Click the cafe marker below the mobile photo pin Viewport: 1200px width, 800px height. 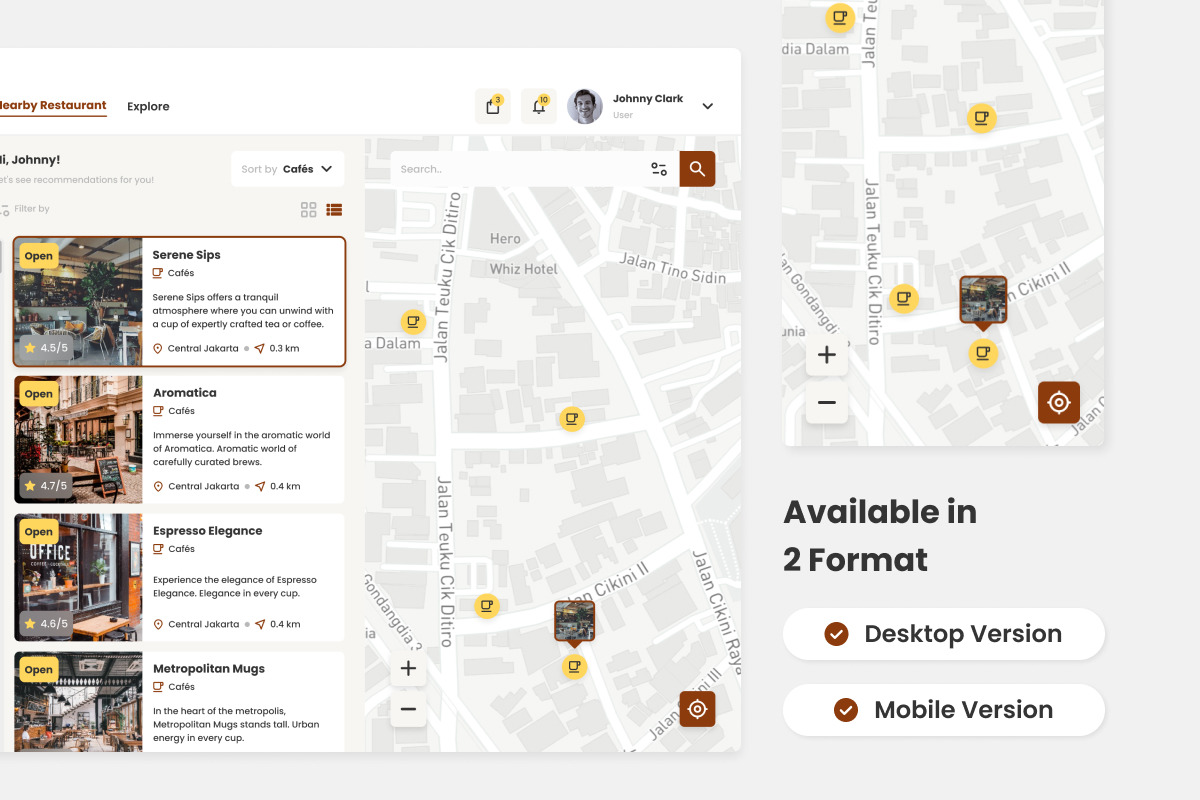click(x=983, y=353)
